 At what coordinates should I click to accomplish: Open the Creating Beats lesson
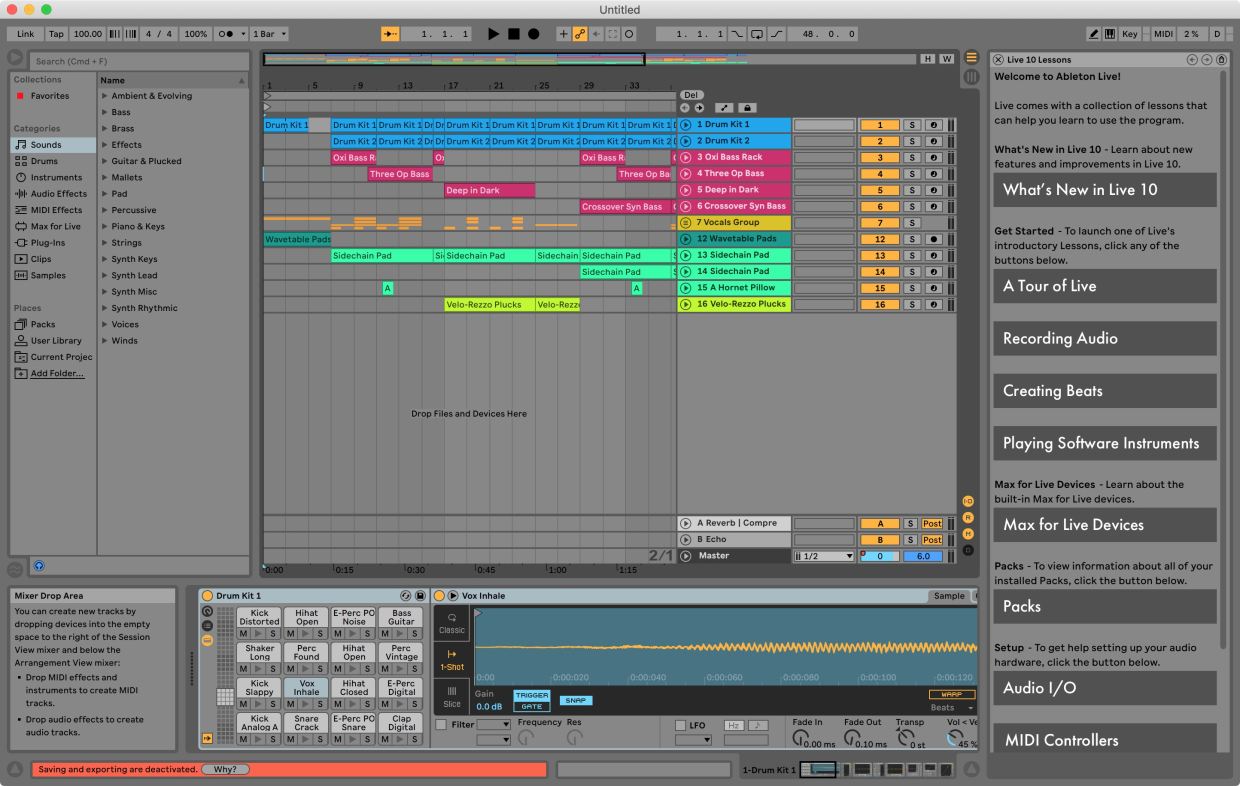coord(1105,391)
